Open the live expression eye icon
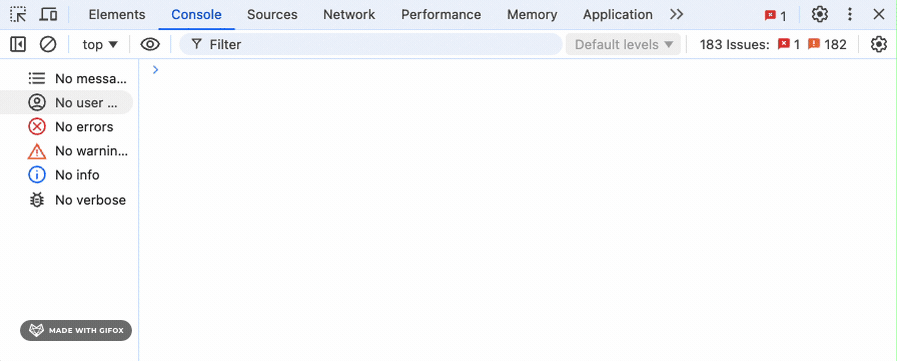 tap(150, 44)
